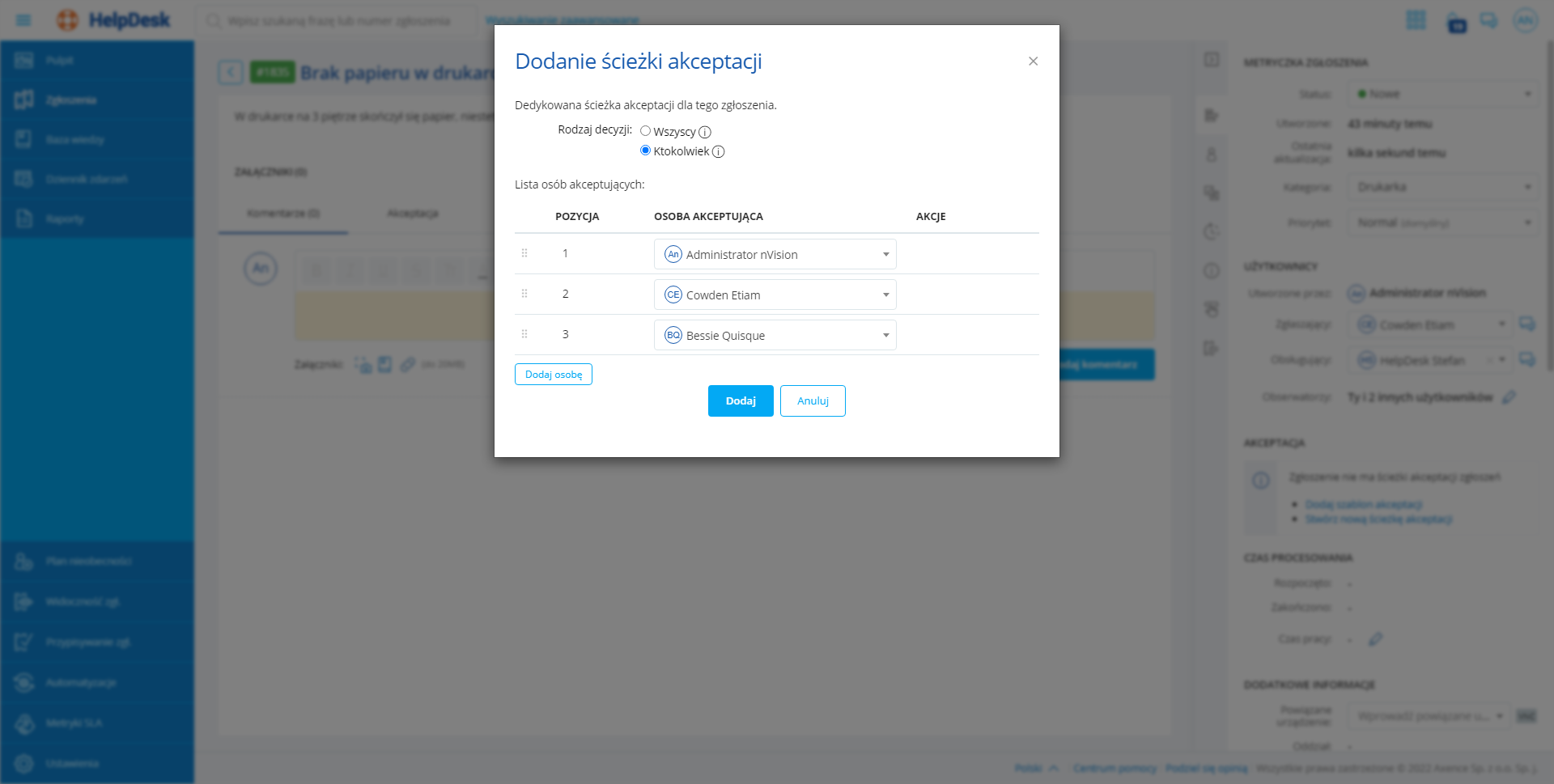This screenshot has width=1554, height=784.
Task: Click the Administrator nVision avatar icon
Action: click(673, 254)
